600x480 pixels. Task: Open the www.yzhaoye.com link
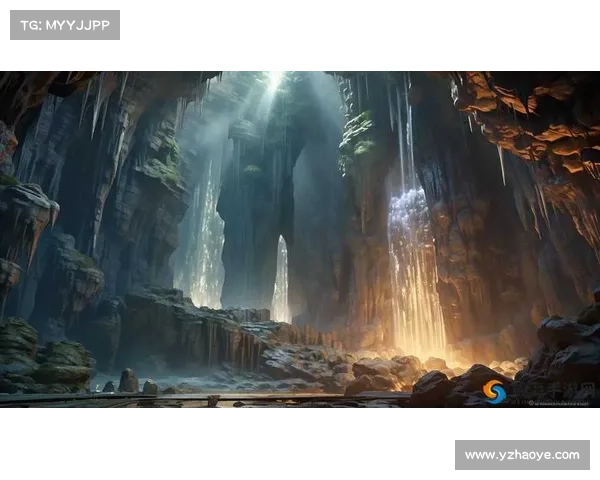click(520, 455)
